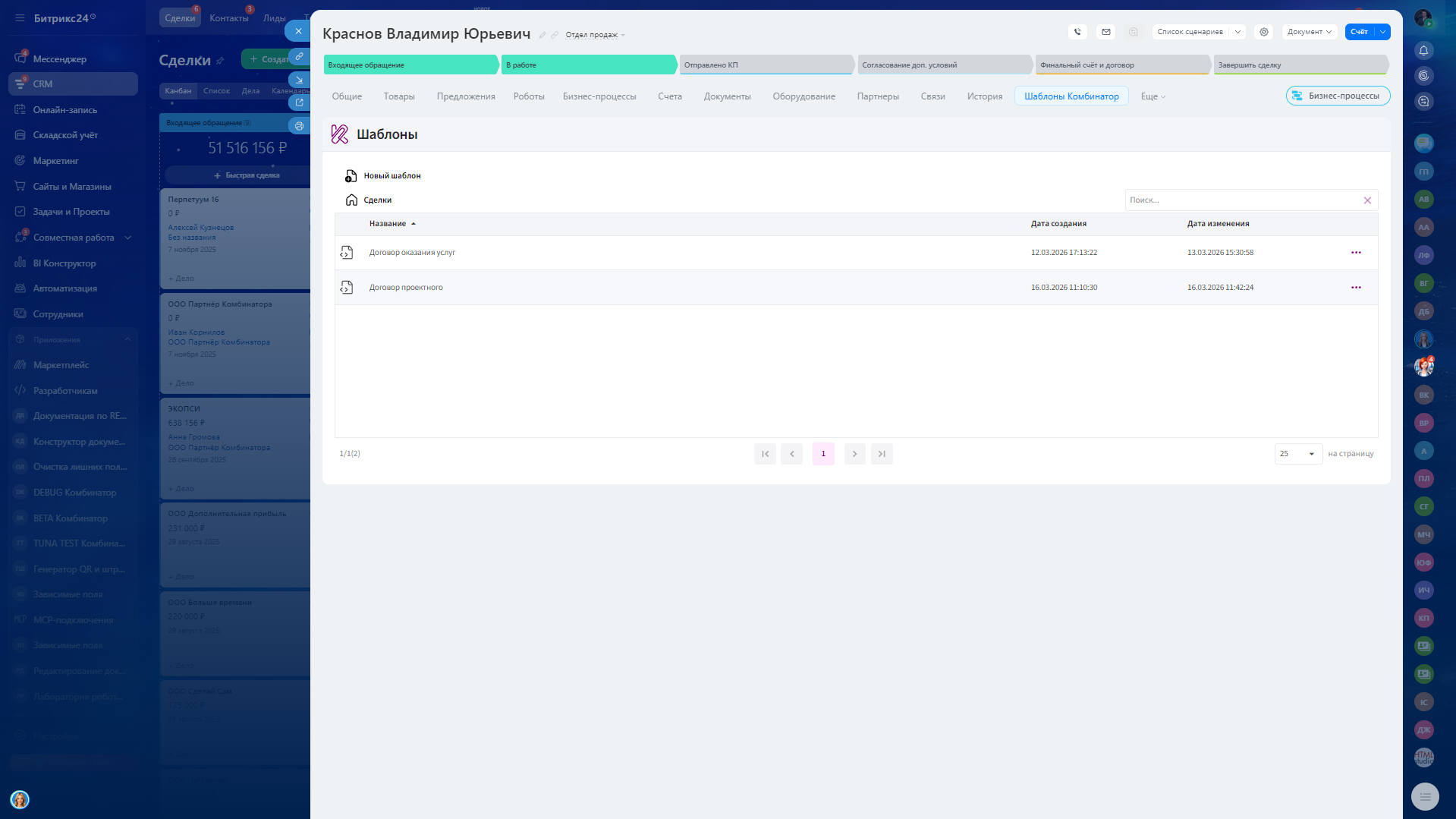The height and width of the screenshot is (819, 1456).
Task: Set deal stage to Согласование доп. условий
Action: [945, 65]
